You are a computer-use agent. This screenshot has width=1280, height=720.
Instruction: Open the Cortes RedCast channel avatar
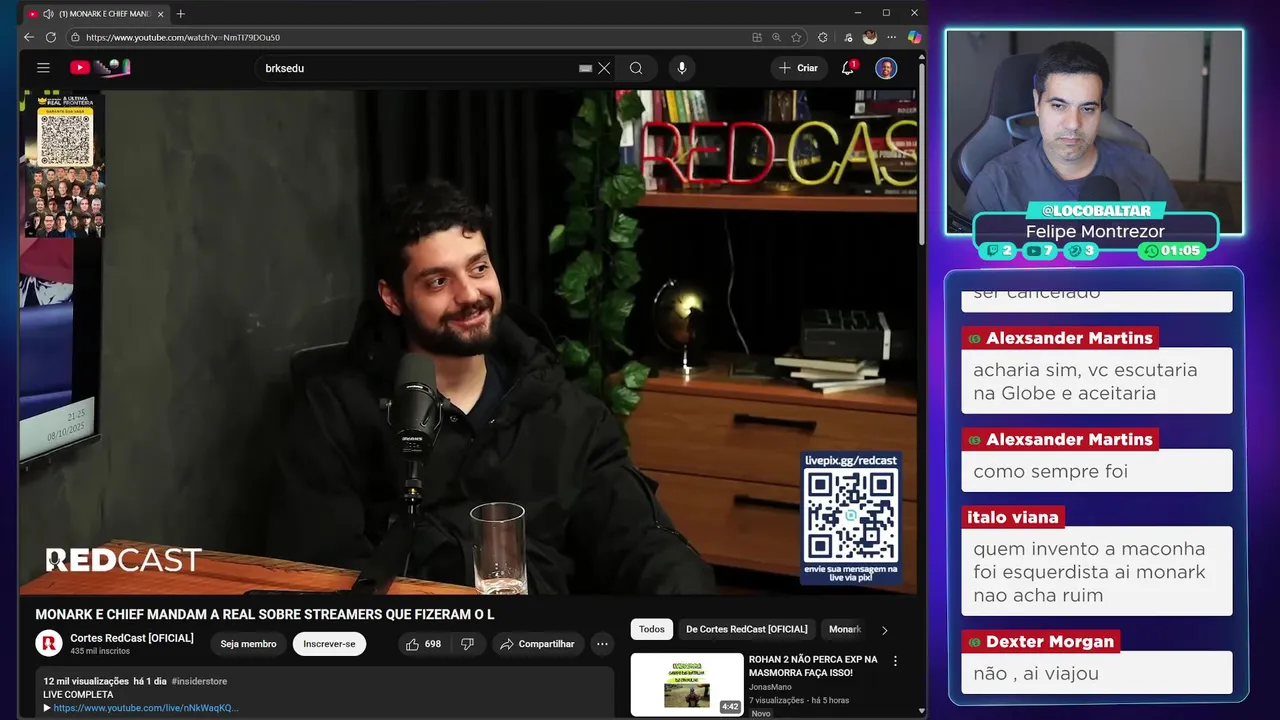pyautogui.click(x=49, y=643)
